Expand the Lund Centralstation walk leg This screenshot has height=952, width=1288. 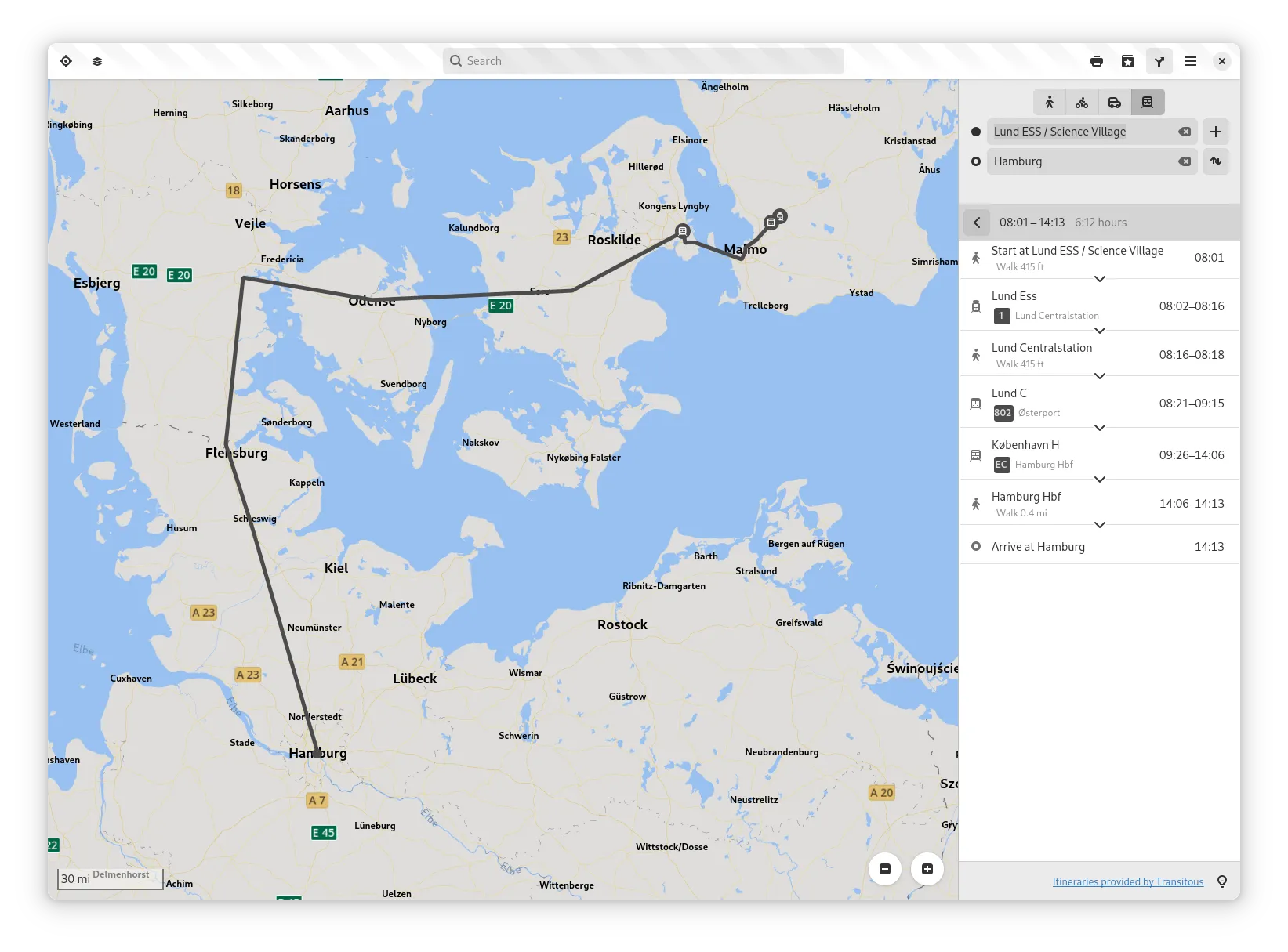[1100, 376]
